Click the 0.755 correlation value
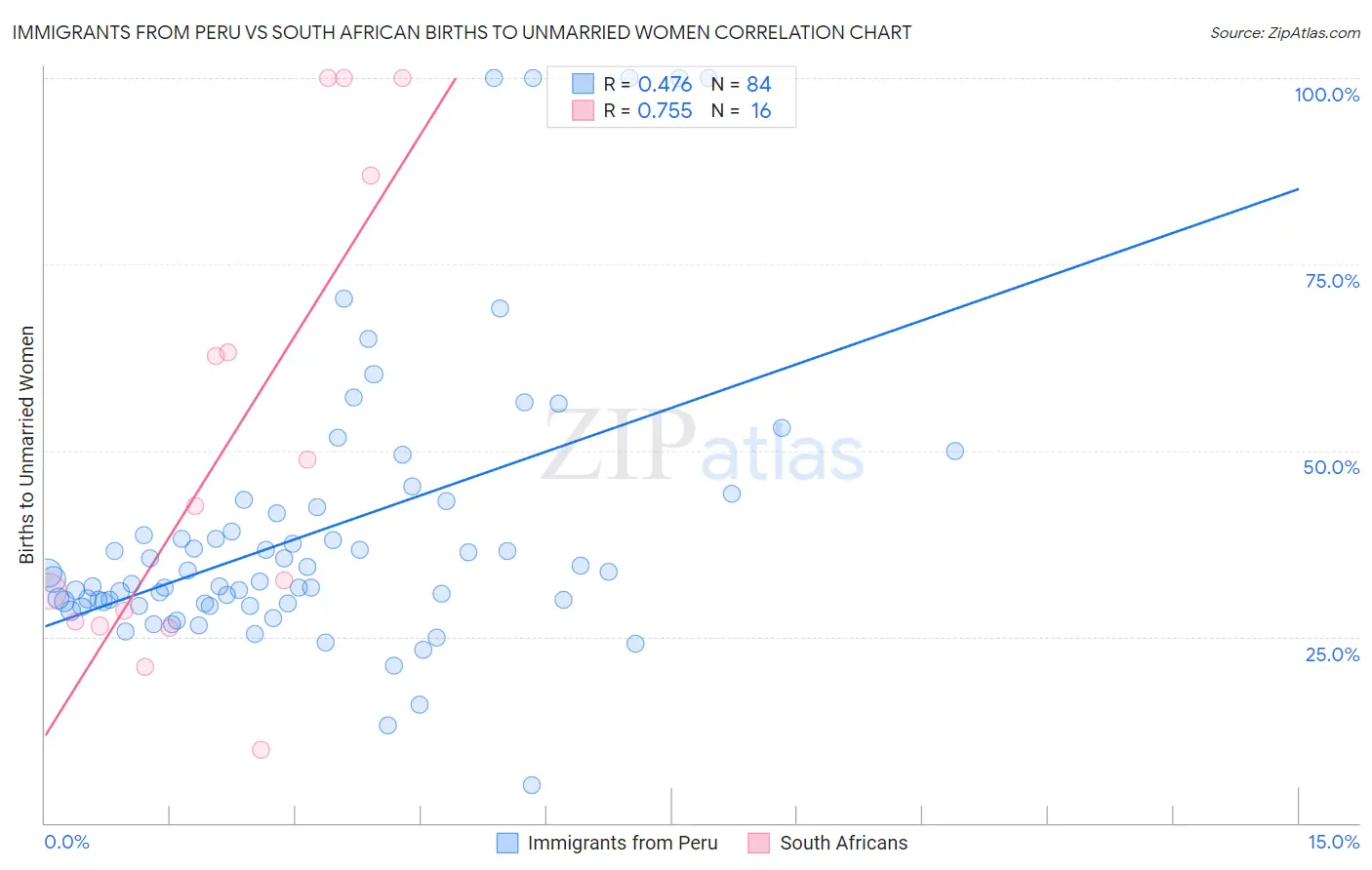Image resolution: width=1372 pixels, height=870 pixels. click(x=665, y=110)
